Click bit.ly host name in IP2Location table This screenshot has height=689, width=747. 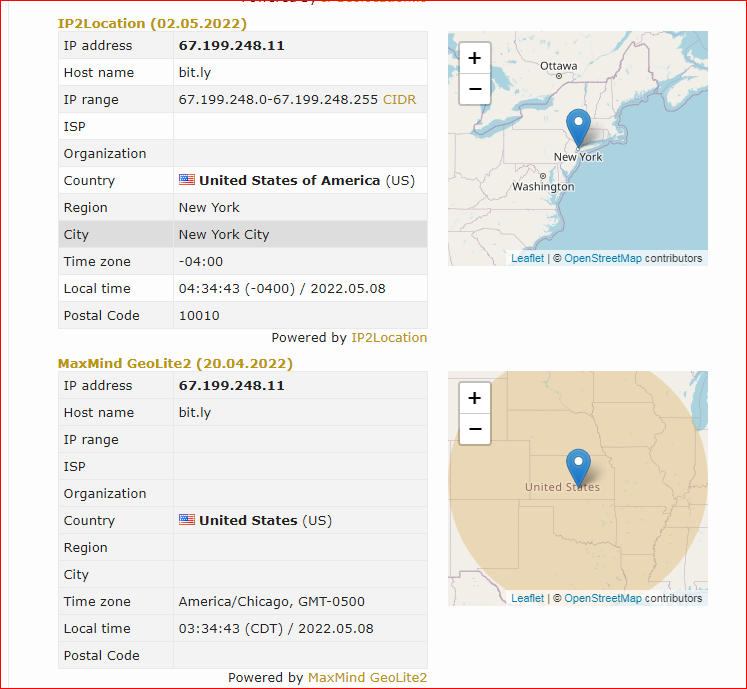click(195, 72)
